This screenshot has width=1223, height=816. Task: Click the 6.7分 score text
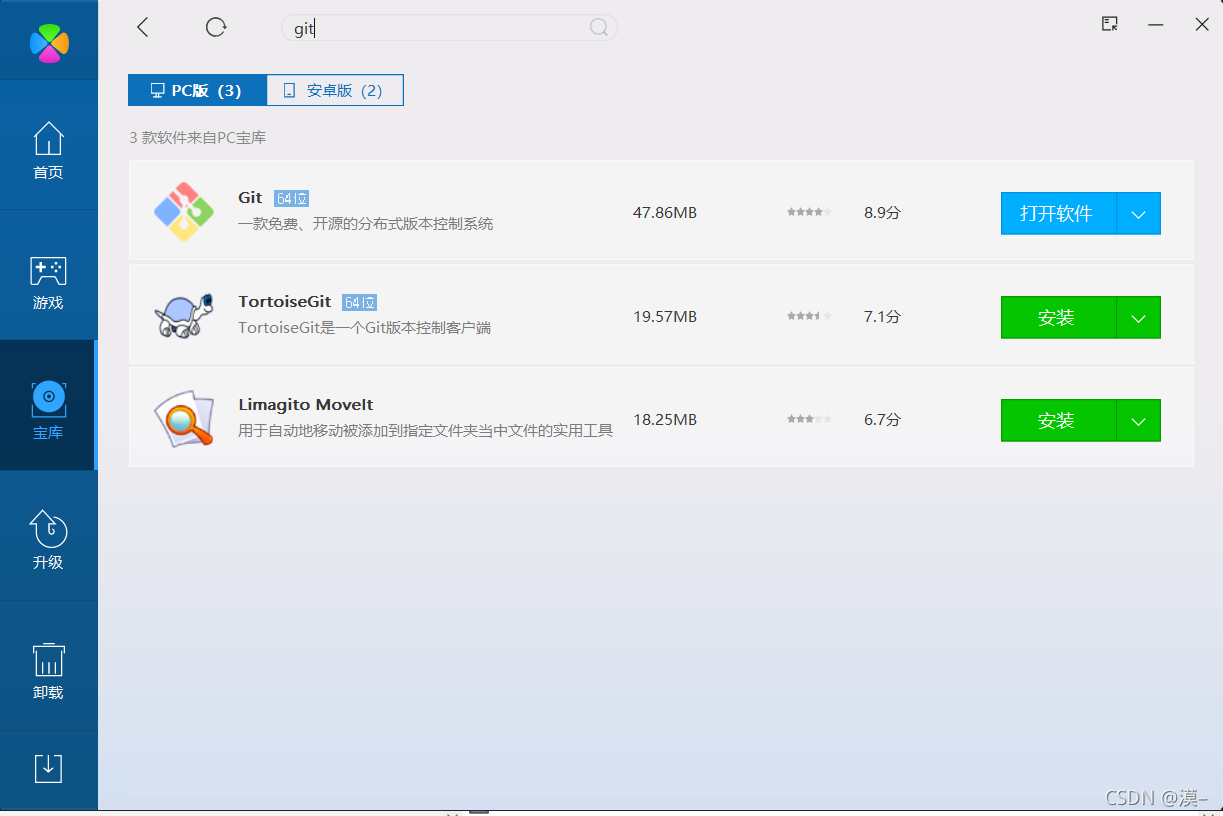click(882, 419)
